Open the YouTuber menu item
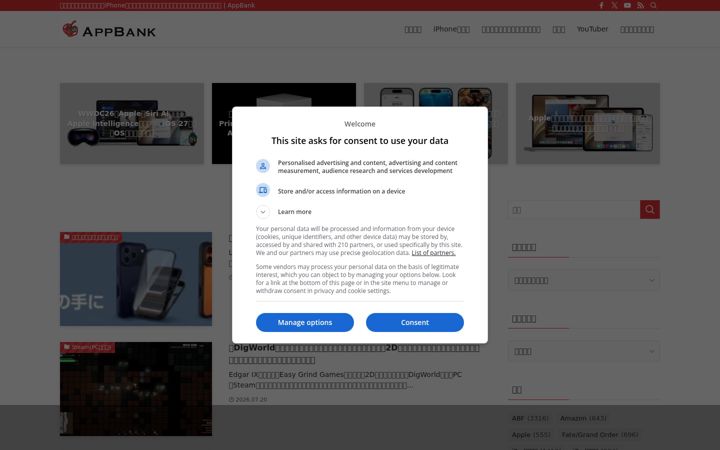The width and height of the screenshot is (720, 450). 592,29
